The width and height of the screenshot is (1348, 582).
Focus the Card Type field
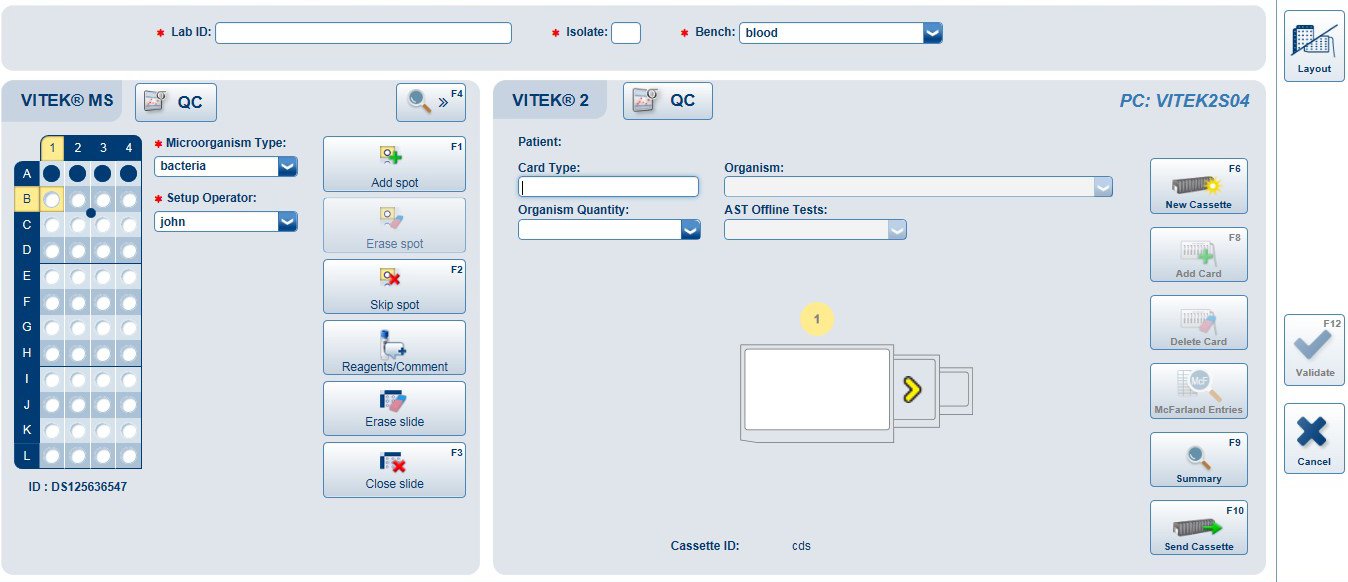[608, 187]
